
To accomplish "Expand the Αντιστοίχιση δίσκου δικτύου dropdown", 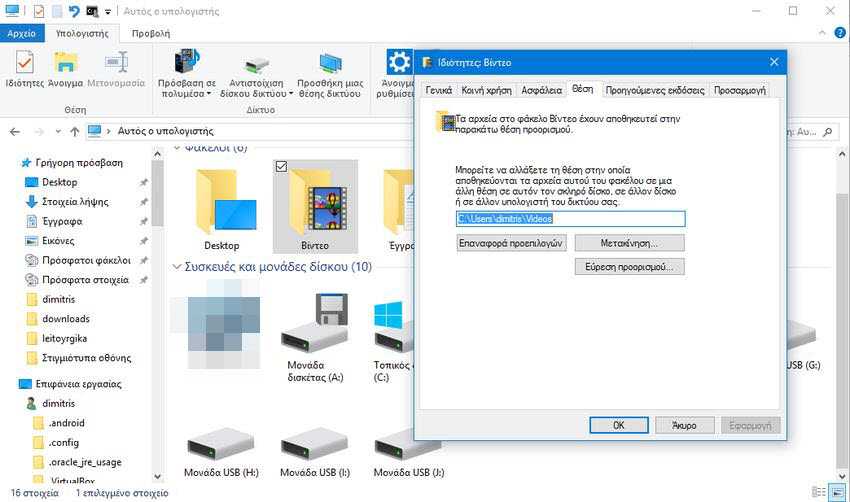I will (x=291, y=94).
